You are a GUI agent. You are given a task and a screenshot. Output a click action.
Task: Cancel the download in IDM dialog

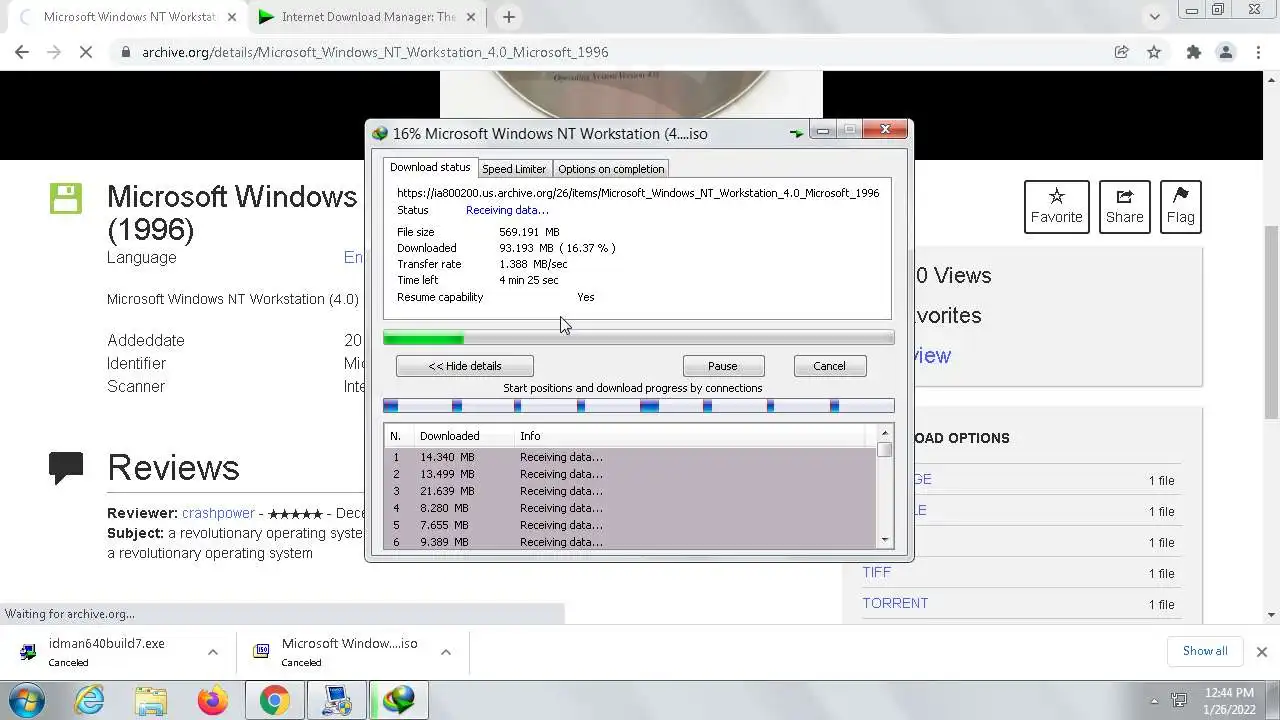coord(829,366)
